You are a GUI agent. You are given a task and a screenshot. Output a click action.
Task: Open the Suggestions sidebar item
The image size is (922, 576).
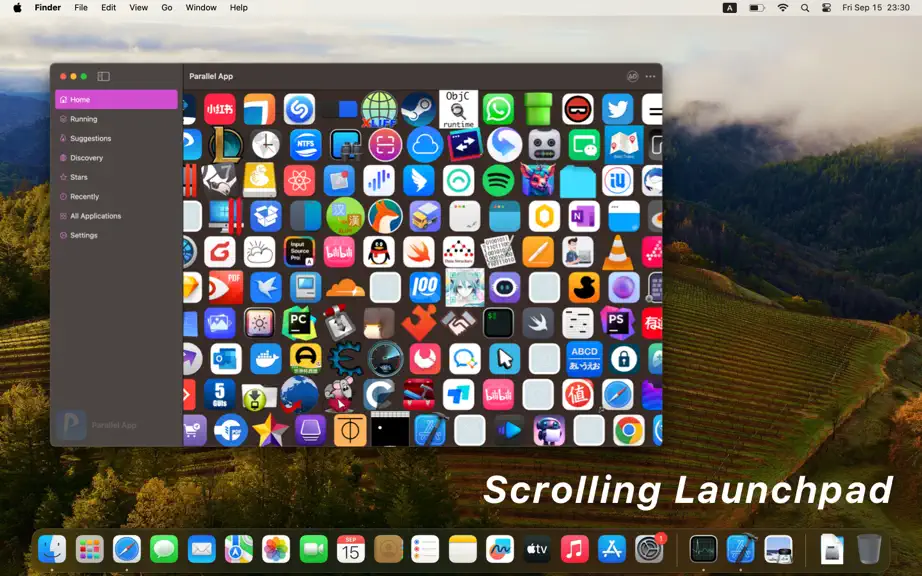(x=116, y=138)
